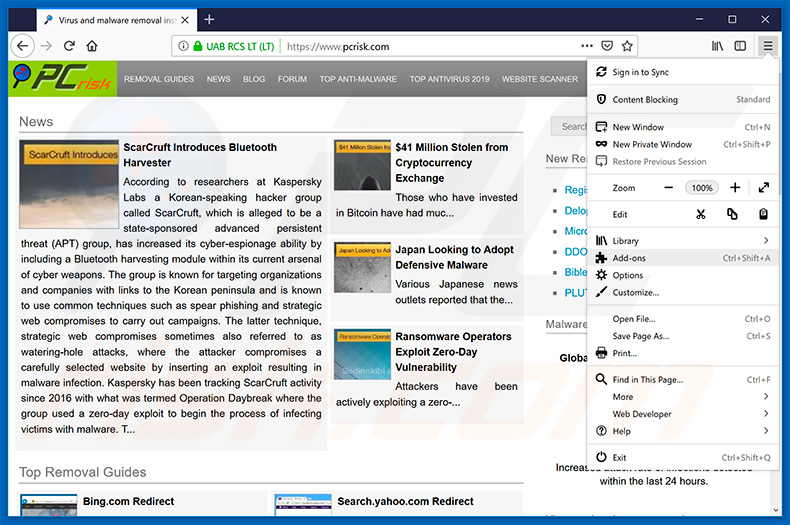Open Add-ons from the menu
The image size is (790, 525).
[x=683, y=258]
